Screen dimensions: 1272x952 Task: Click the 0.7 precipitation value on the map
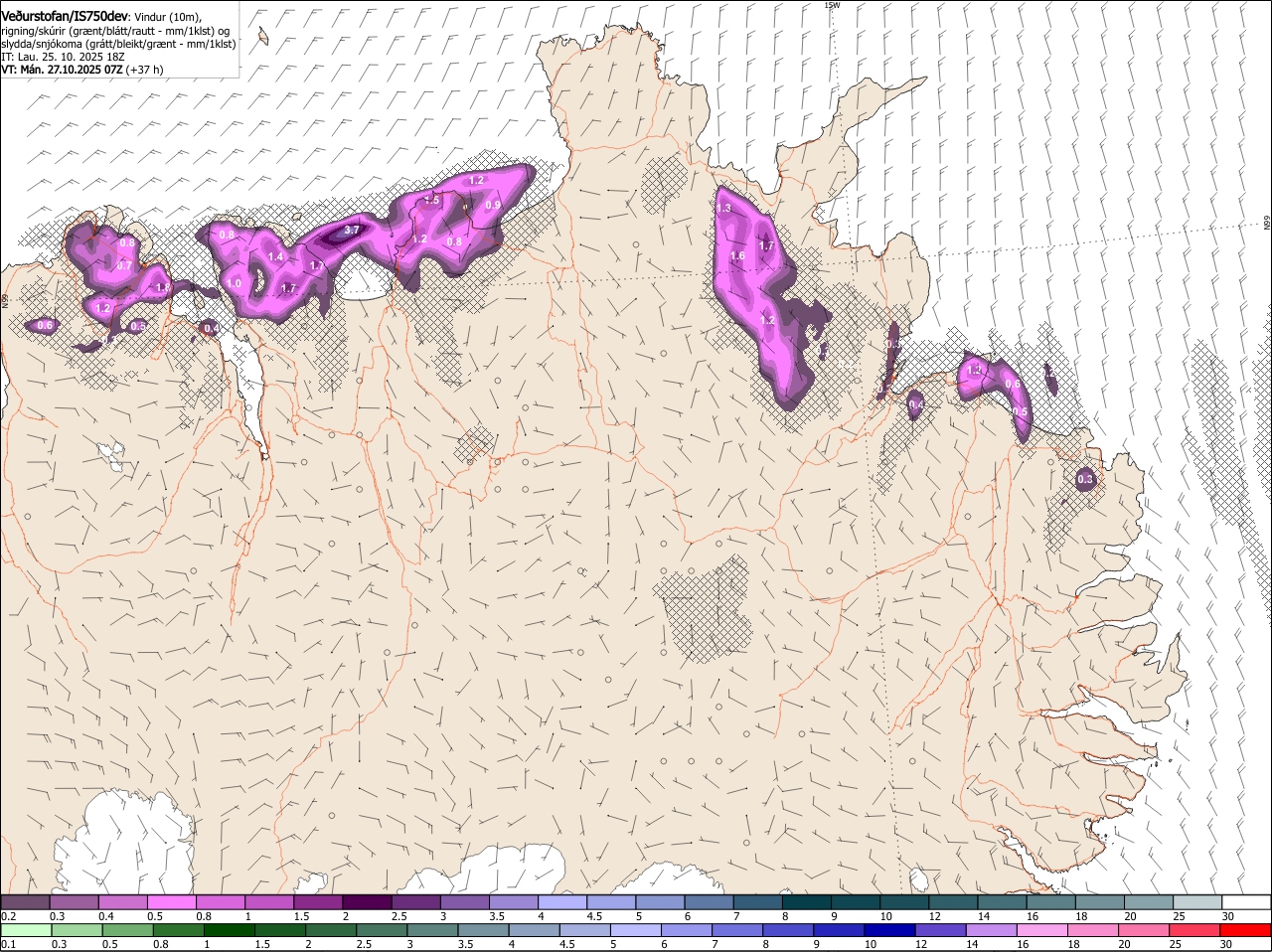coord(124,266)
